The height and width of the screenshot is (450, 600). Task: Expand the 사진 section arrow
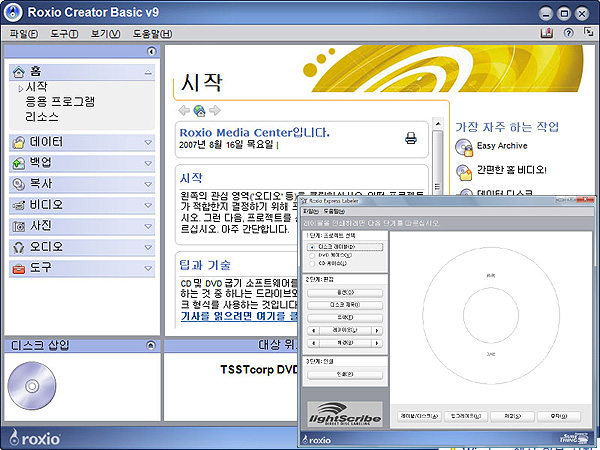point(148,227)
